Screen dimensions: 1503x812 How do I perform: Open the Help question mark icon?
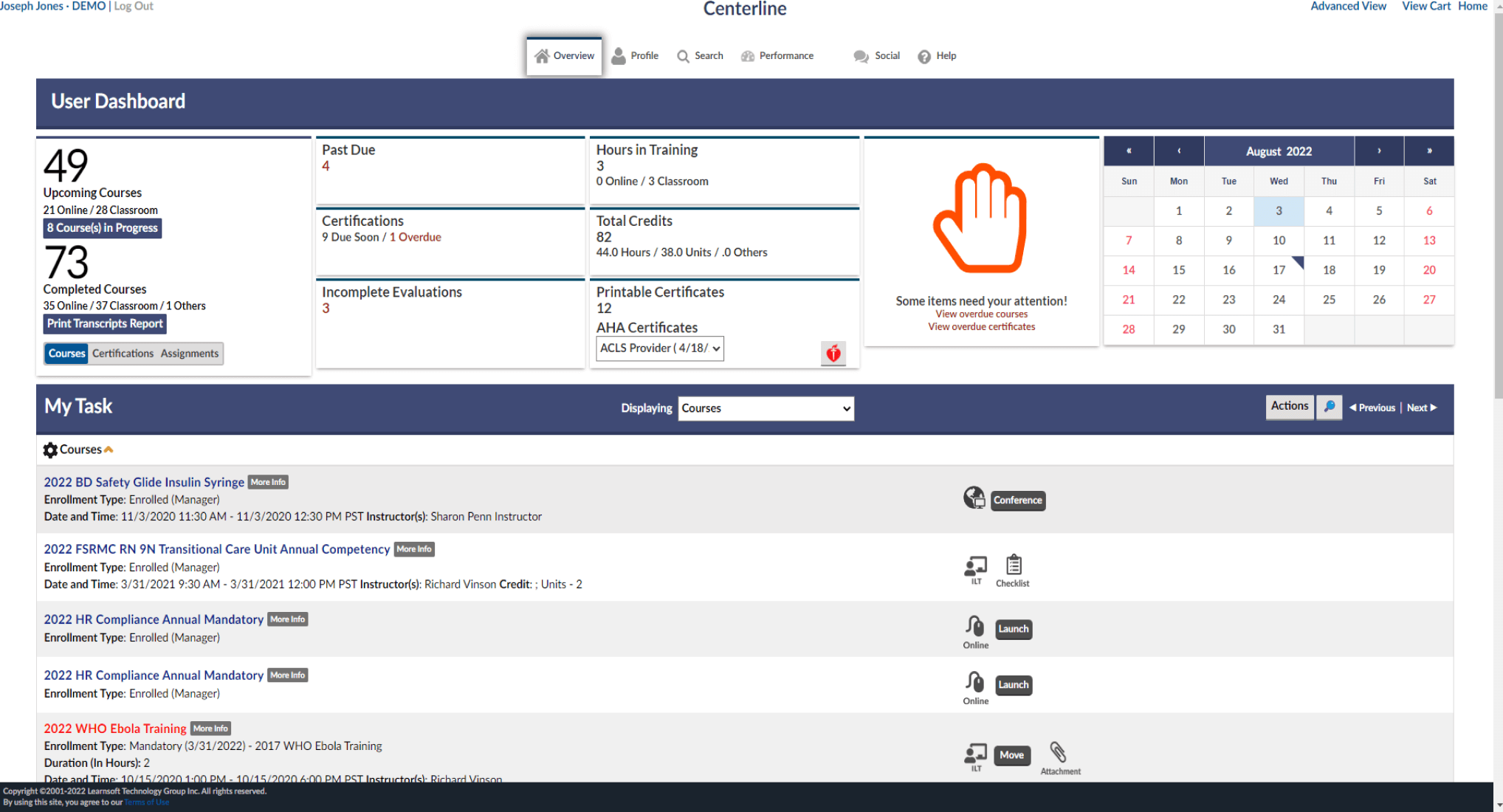(x=924, y=56)
